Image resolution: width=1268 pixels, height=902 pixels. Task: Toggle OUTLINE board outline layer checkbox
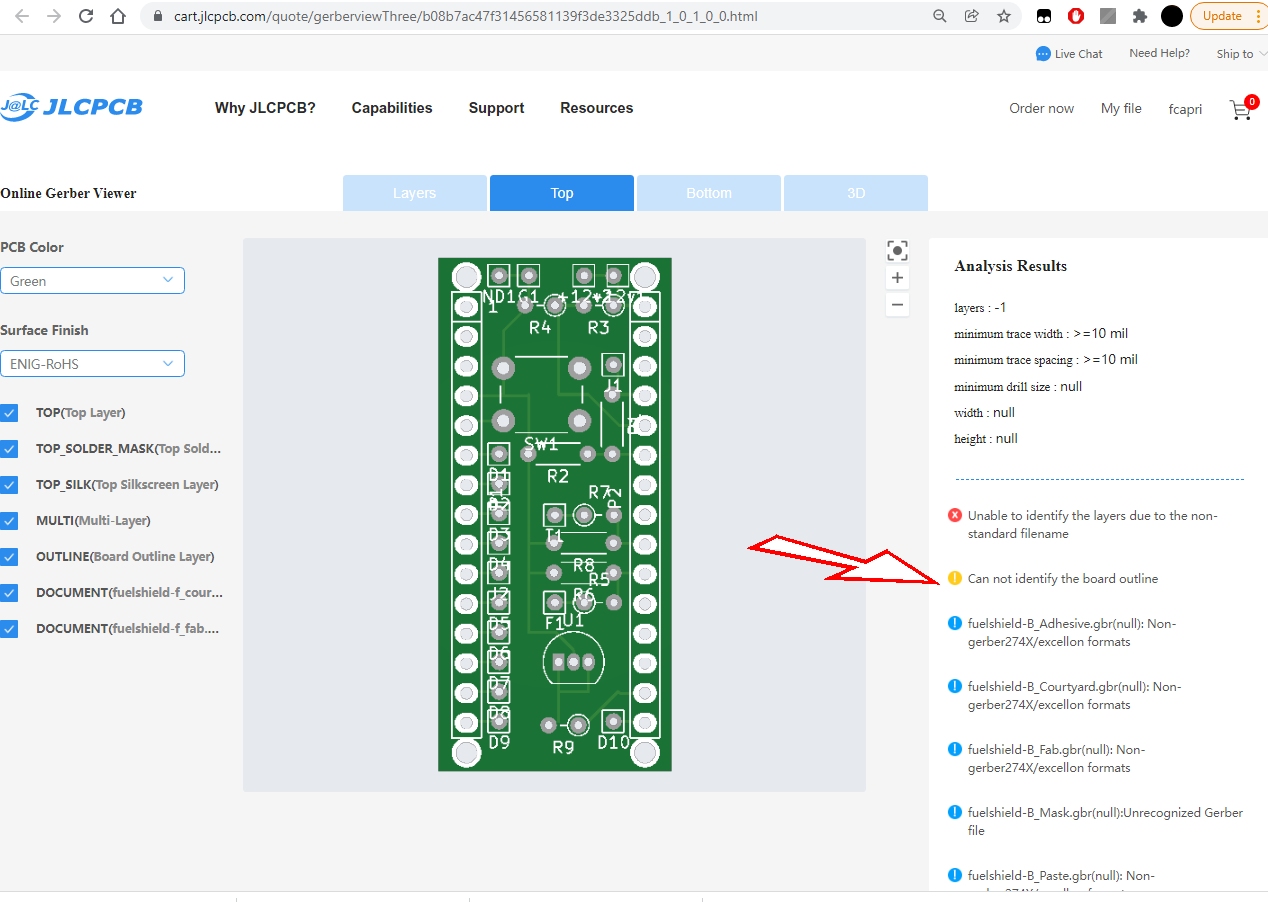point(9,557)
